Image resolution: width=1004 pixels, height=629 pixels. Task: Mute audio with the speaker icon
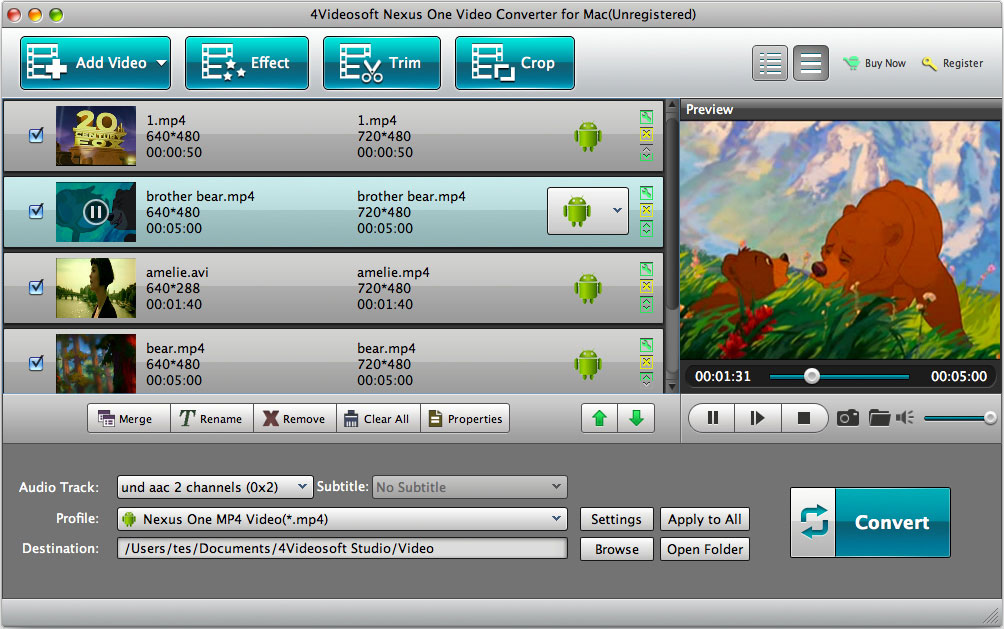[906, 418]
